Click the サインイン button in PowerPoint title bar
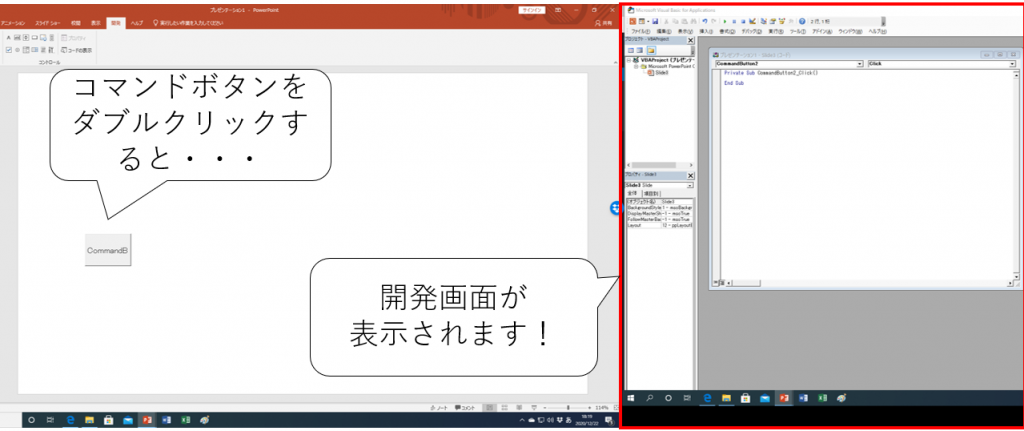This screenshot has width=1024, height=431. (x=530, y=10)
